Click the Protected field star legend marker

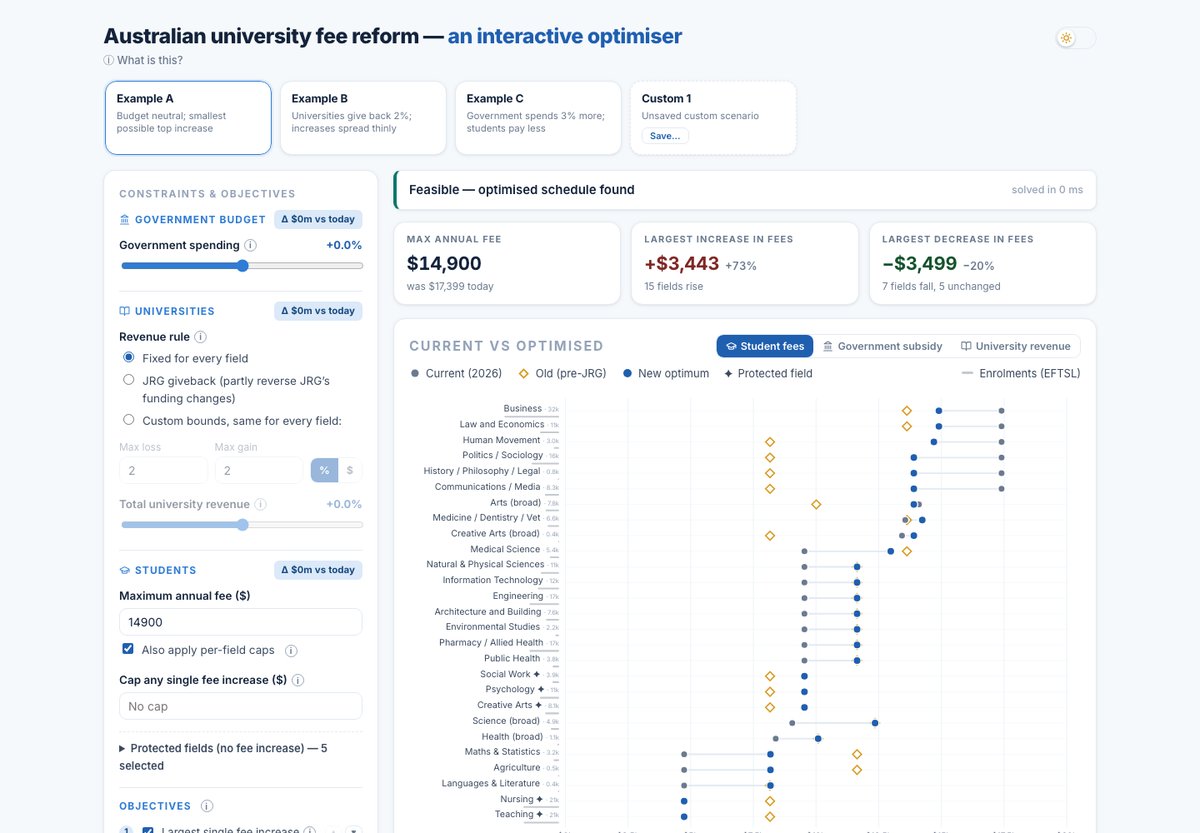click(x=727, y=373)
